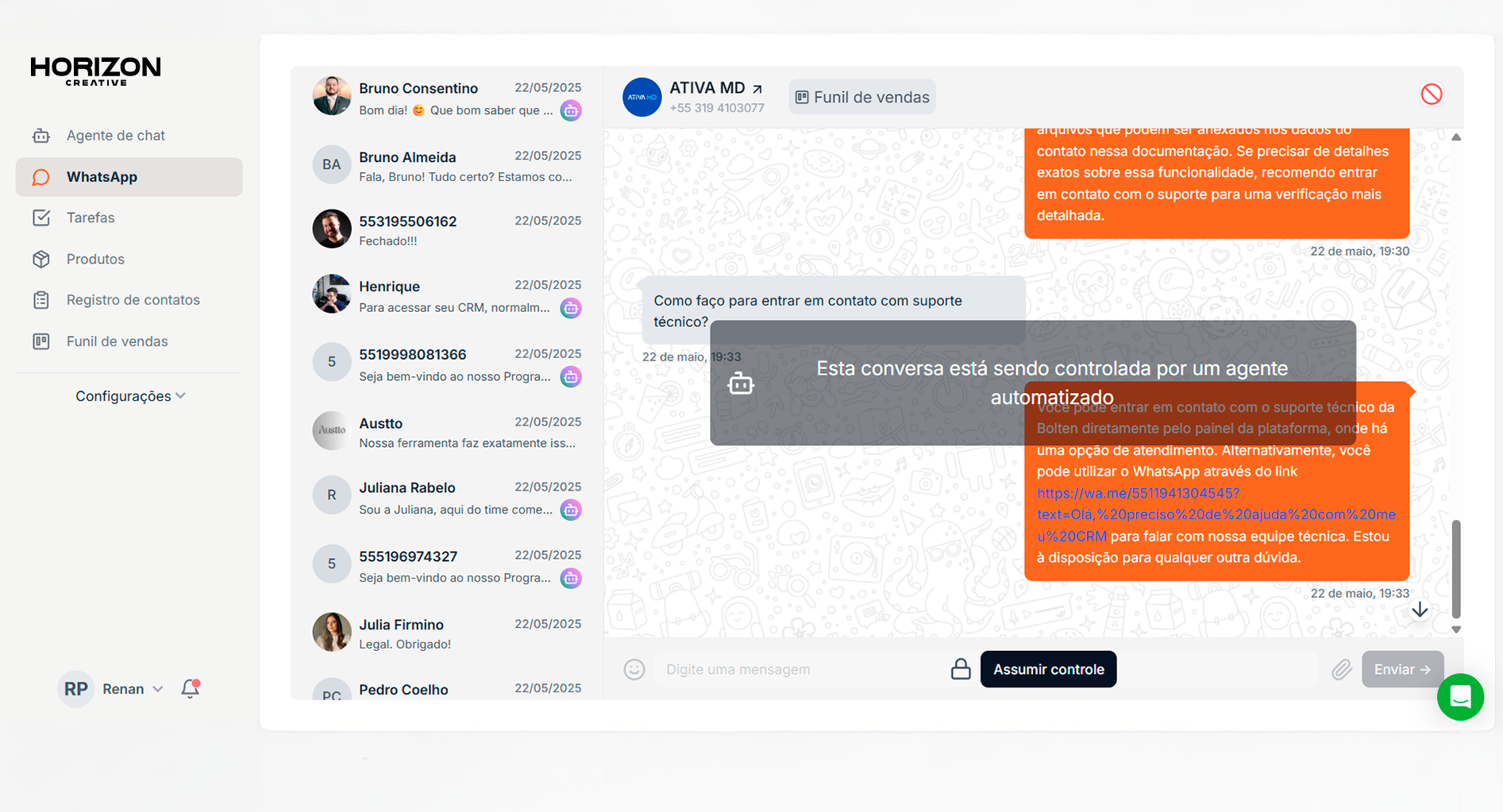Click ATIVA MD contact avatar

pos(642,98)
